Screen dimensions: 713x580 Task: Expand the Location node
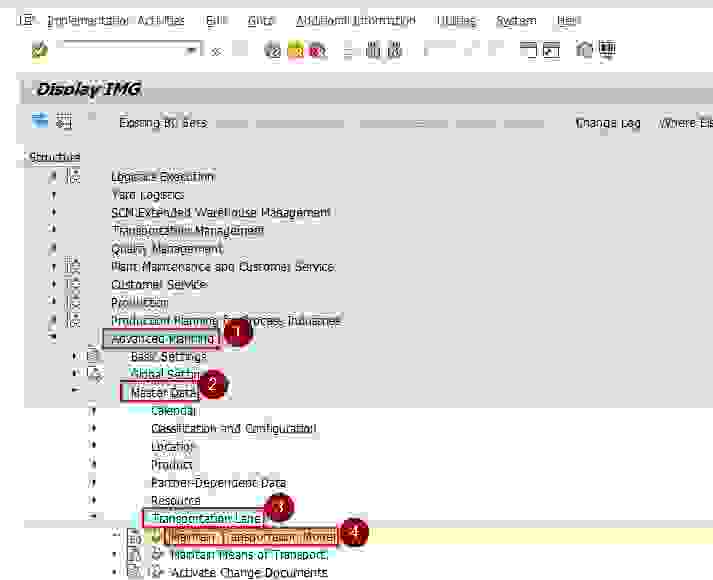(x=93, y=445)
